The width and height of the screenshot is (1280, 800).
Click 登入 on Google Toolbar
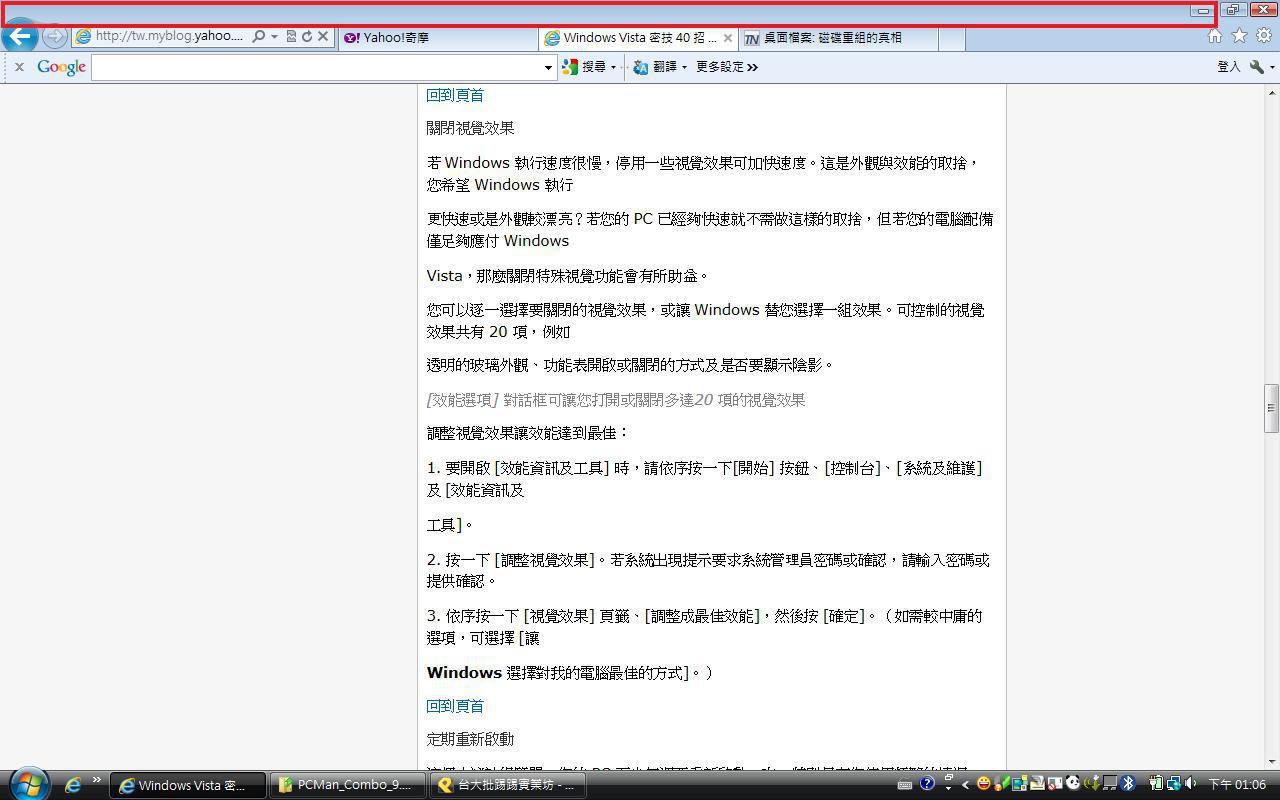tap(1228, 67)
